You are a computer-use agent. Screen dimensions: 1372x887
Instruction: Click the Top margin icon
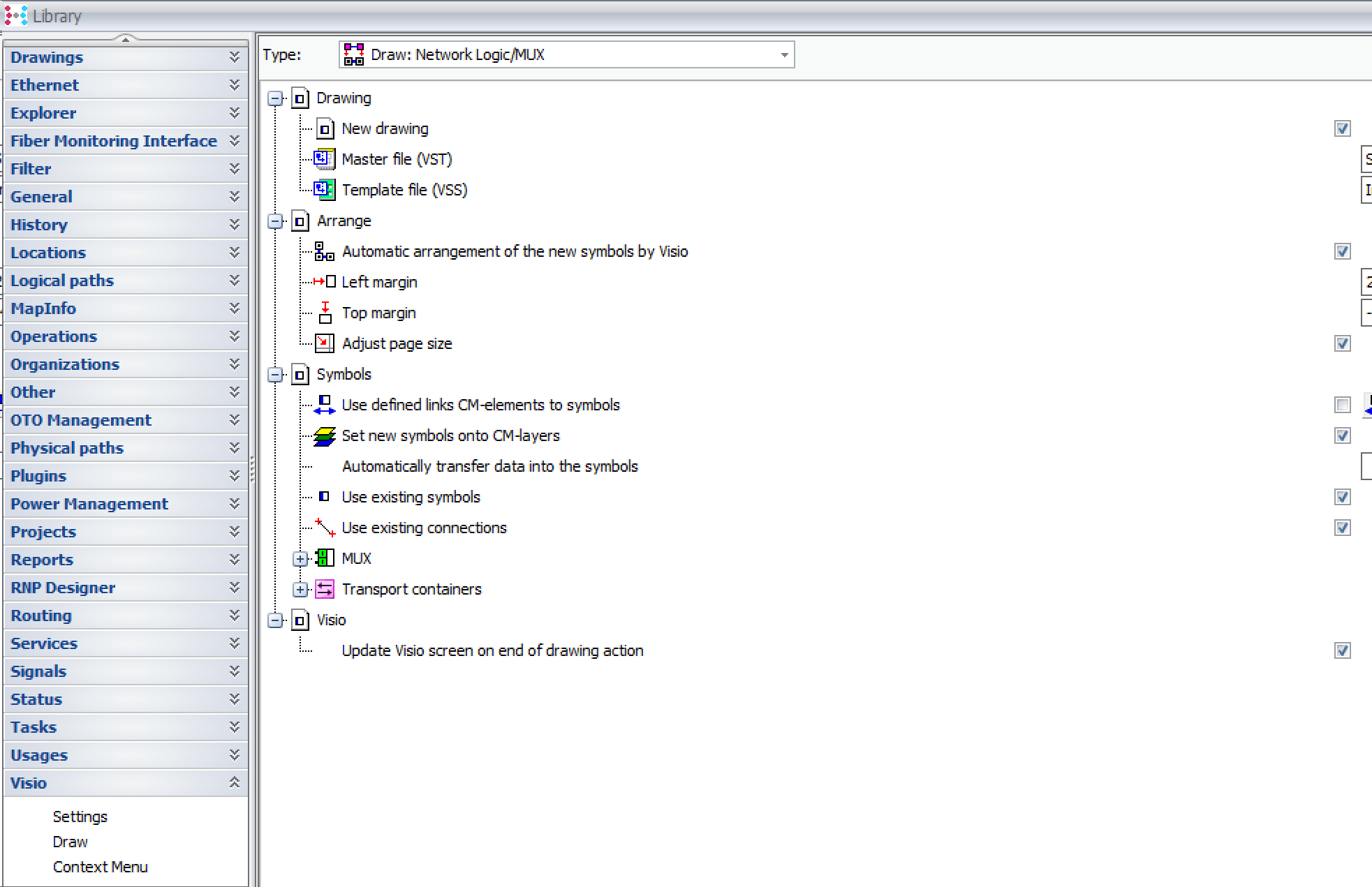pos(325,313)
